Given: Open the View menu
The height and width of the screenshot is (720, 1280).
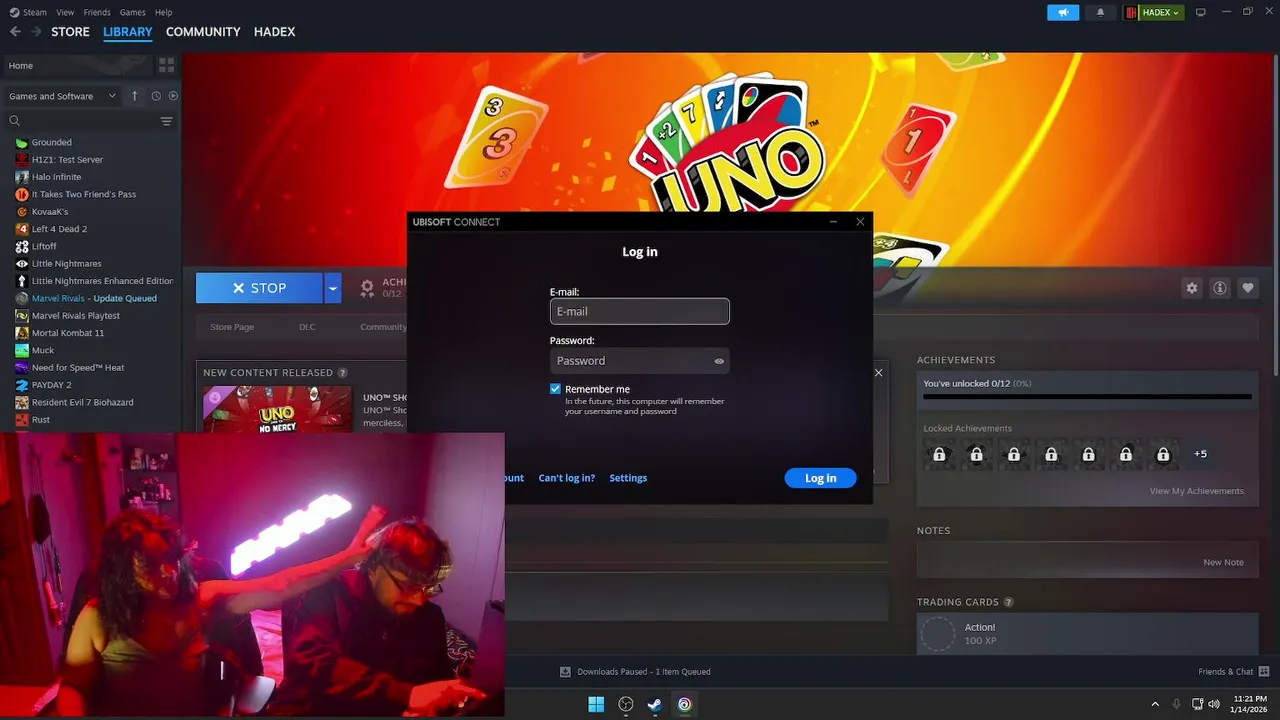Looking at the screenshot, I should click(65, 12).
